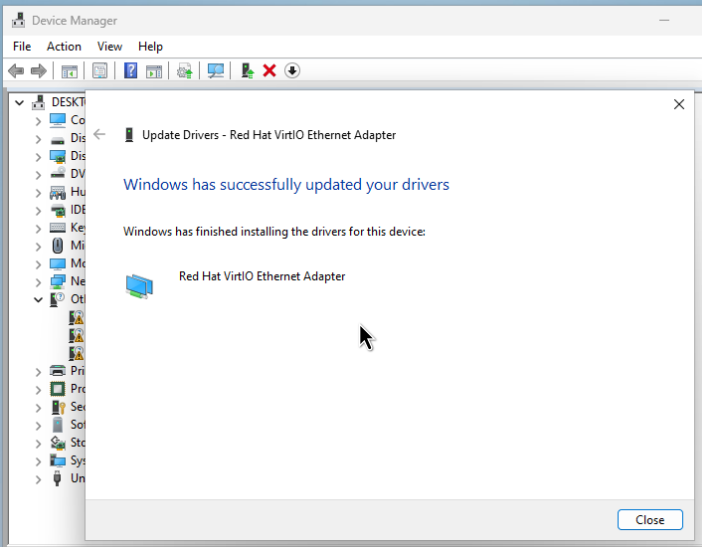The height and width of the screenshot is (547, 702).
Task: Click the Show/Hide Action Pane toolbar icon
Action: 154,71
